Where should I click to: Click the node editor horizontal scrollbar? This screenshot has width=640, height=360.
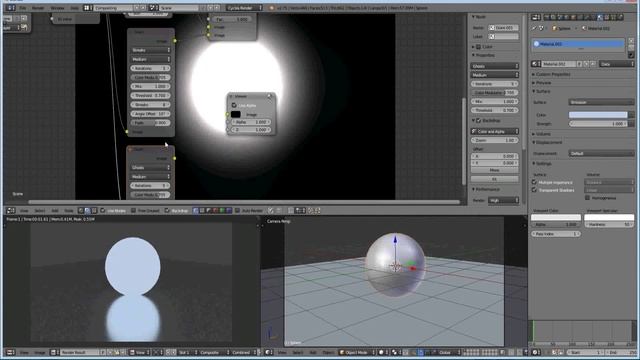244,202
